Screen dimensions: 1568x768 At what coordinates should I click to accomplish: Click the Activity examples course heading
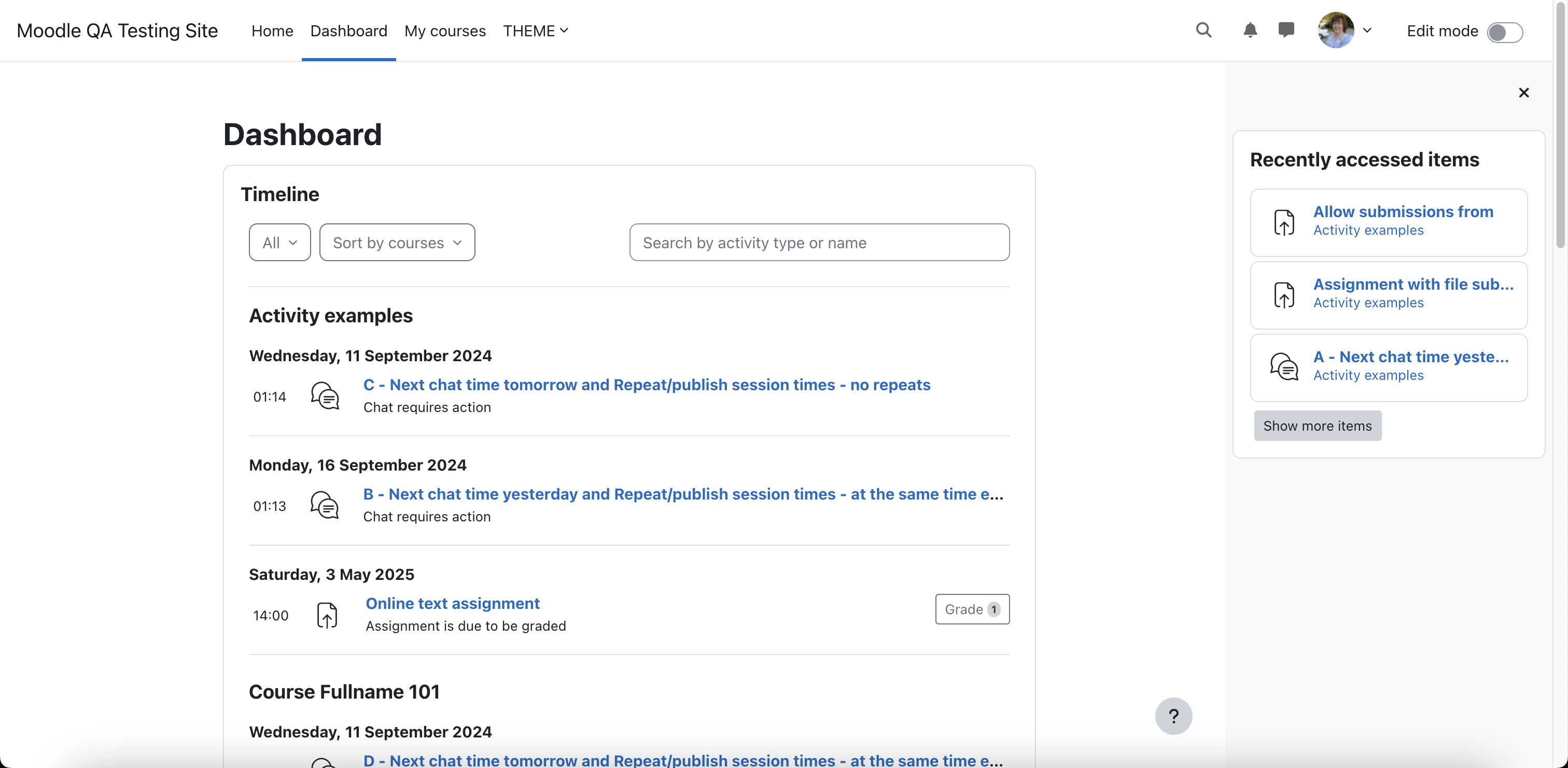pos(330,315)
